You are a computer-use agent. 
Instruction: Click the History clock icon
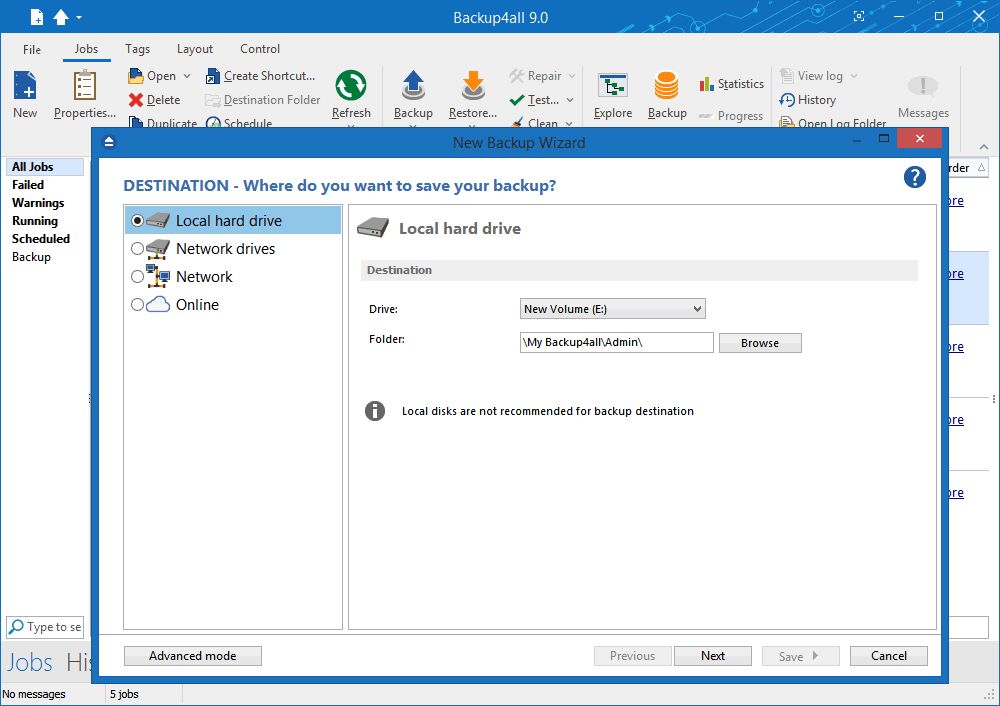point(787,100)
